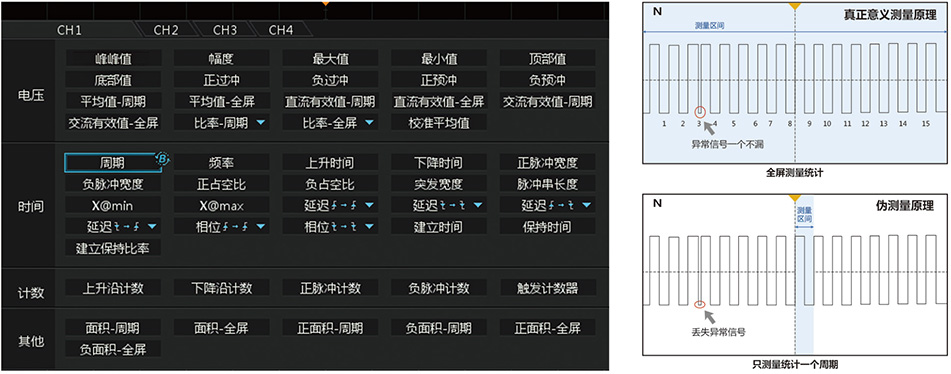Select 平均值-全屏 measurement
Viewport: 951px width, 374px height.
pos(222,101)
